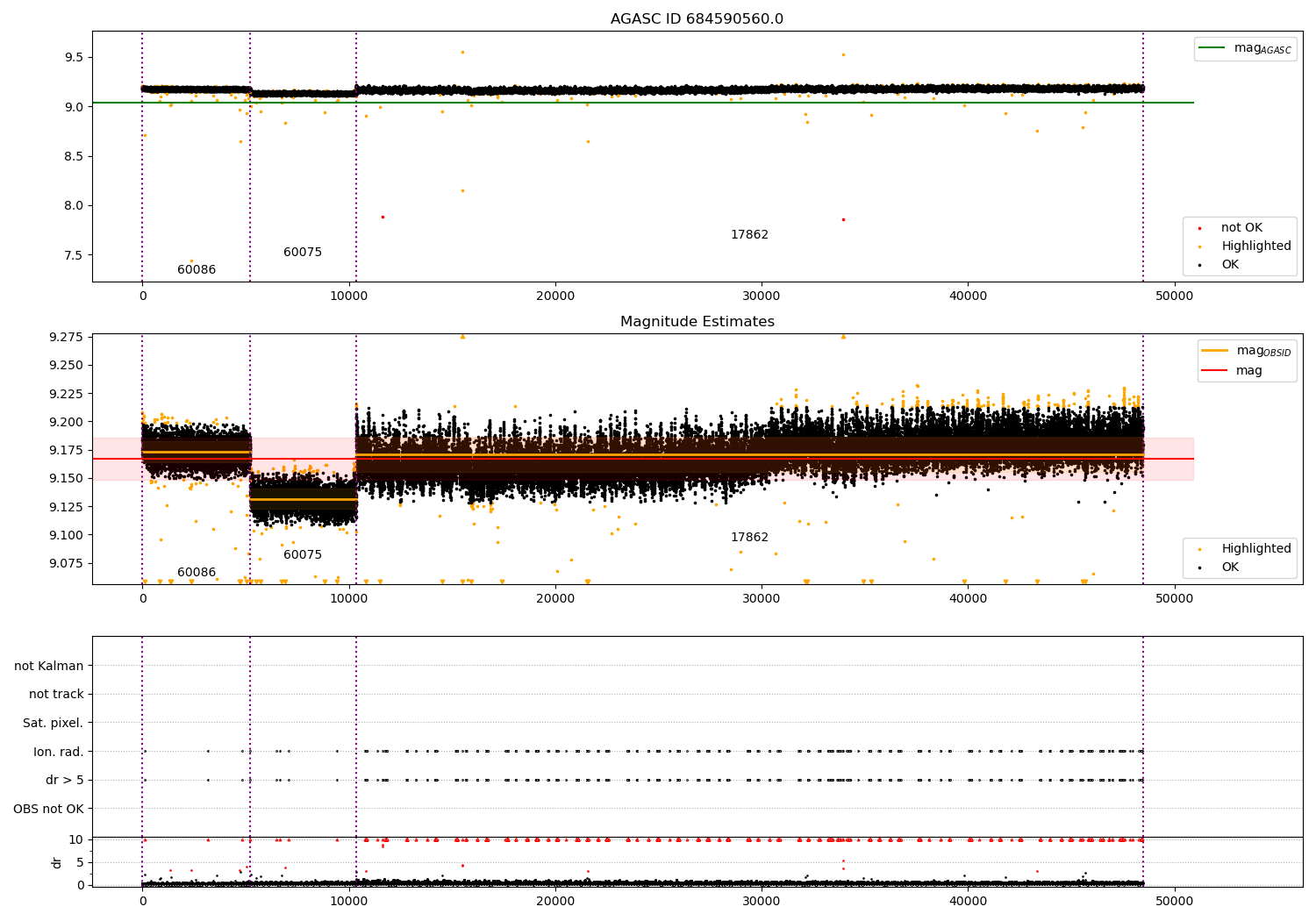Click the 20000 x-tick under the top plot
This screenshot has height=921, width=1316.
555,296
